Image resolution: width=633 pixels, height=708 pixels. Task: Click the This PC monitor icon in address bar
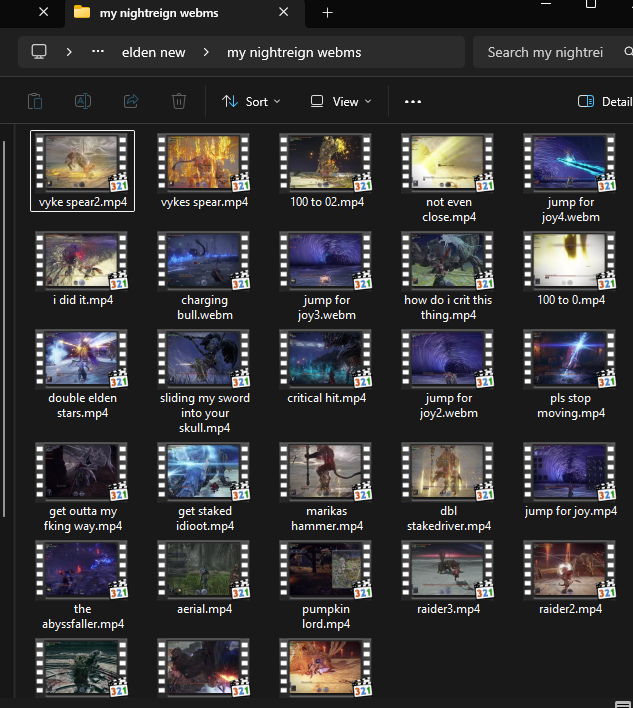coord(39,52)
